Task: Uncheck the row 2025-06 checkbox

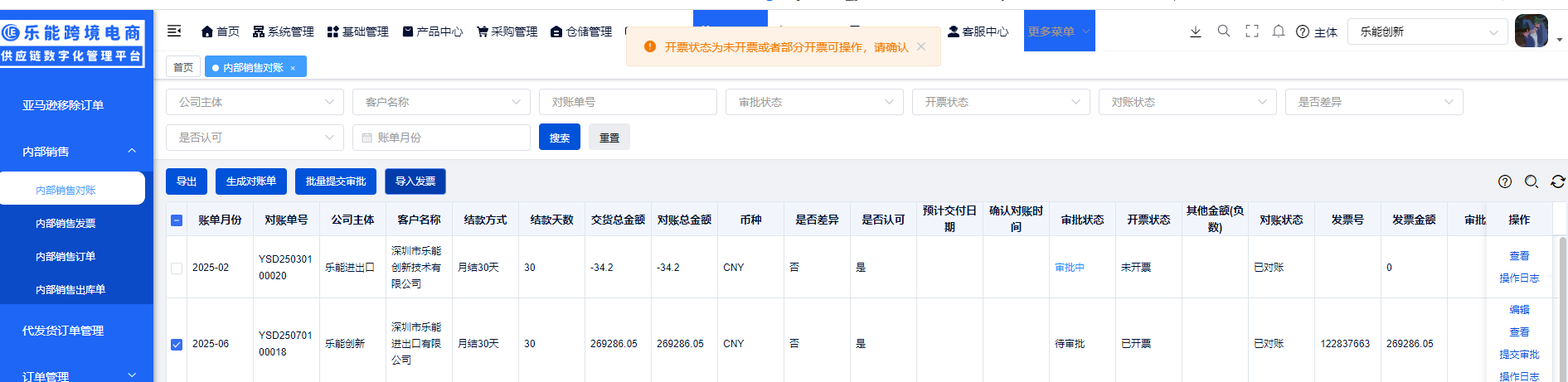Action: point(177,344)
